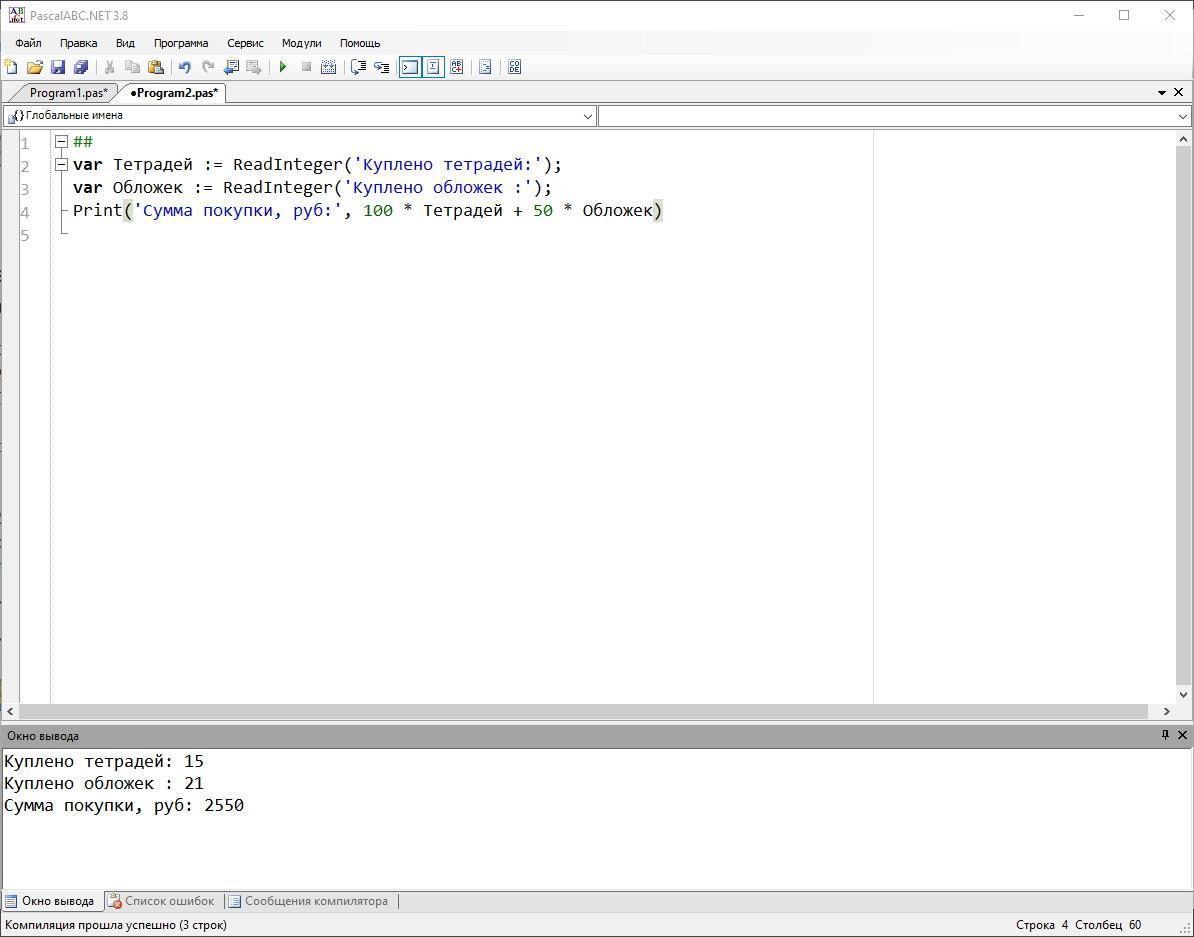Click the New file icon in toolbar
The width and height of the screenshot is (1194, 937).
(x=11, y=67)
